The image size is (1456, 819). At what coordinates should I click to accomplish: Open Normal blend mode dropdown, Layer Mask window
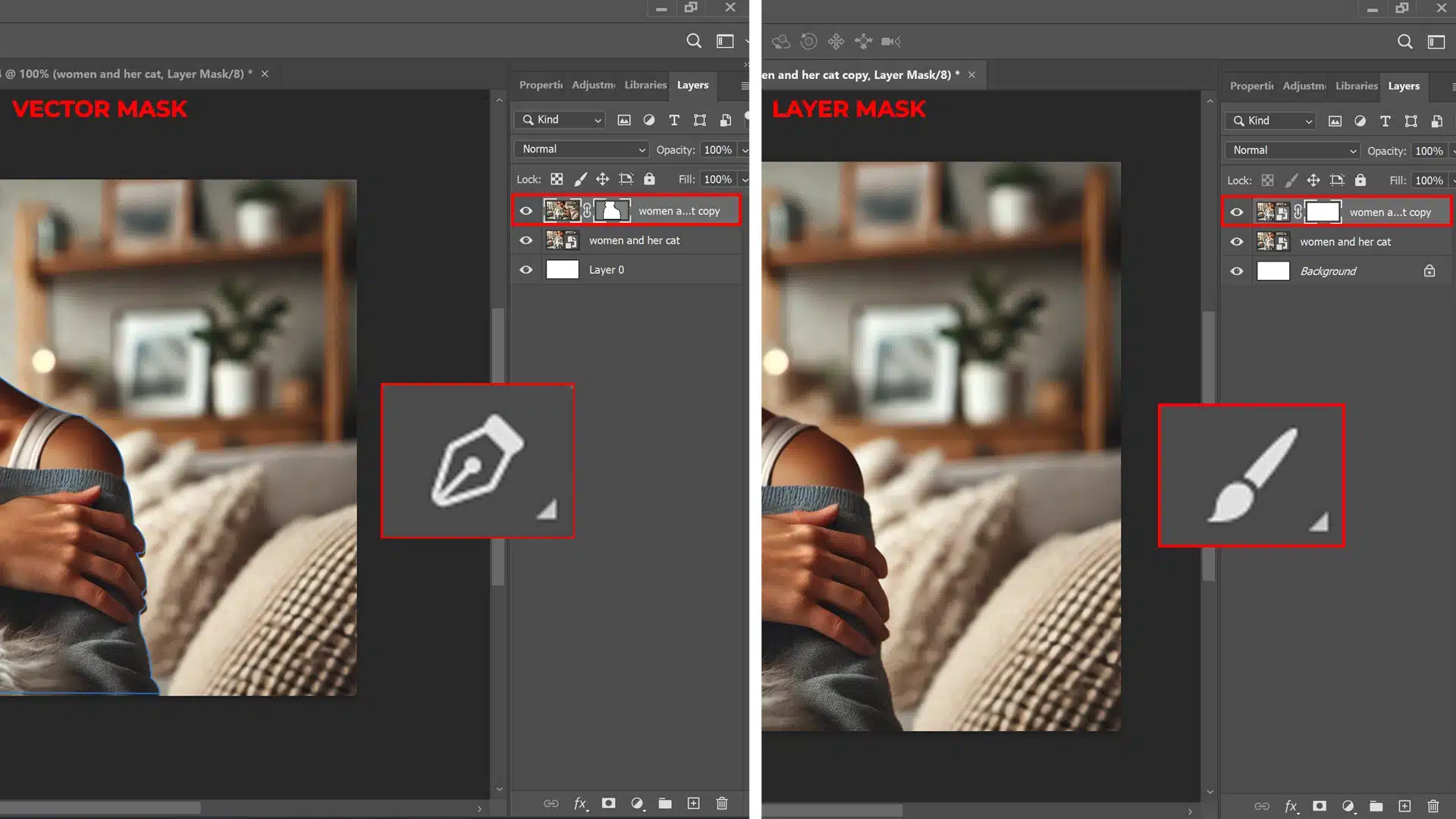point(1293,151)
